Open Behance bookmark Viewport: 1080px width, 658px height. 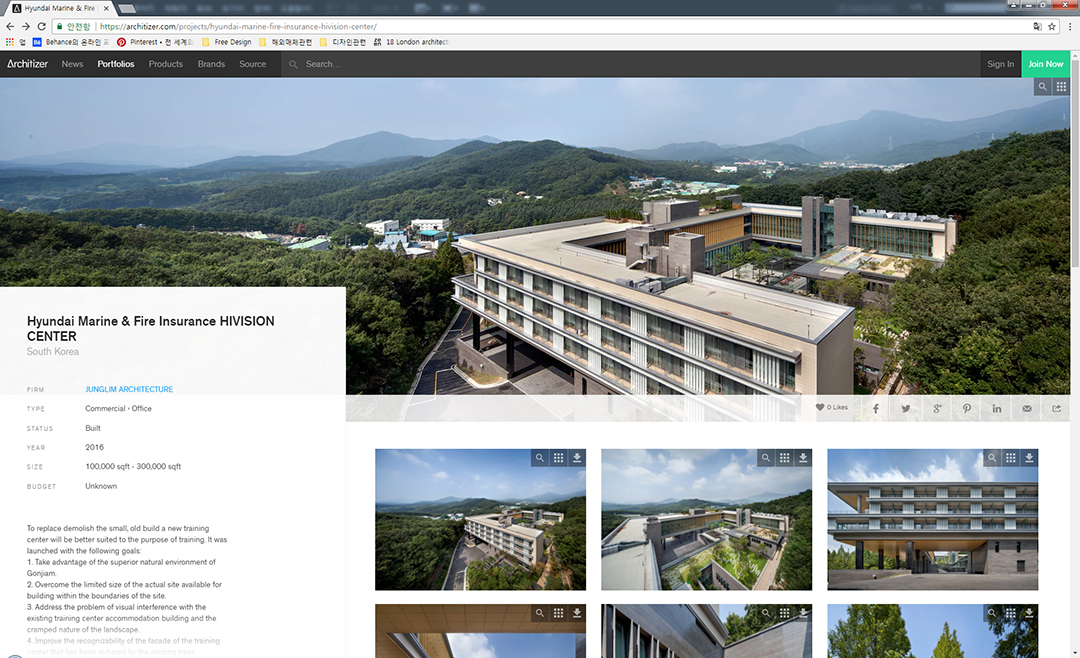(x=72, y=42)
